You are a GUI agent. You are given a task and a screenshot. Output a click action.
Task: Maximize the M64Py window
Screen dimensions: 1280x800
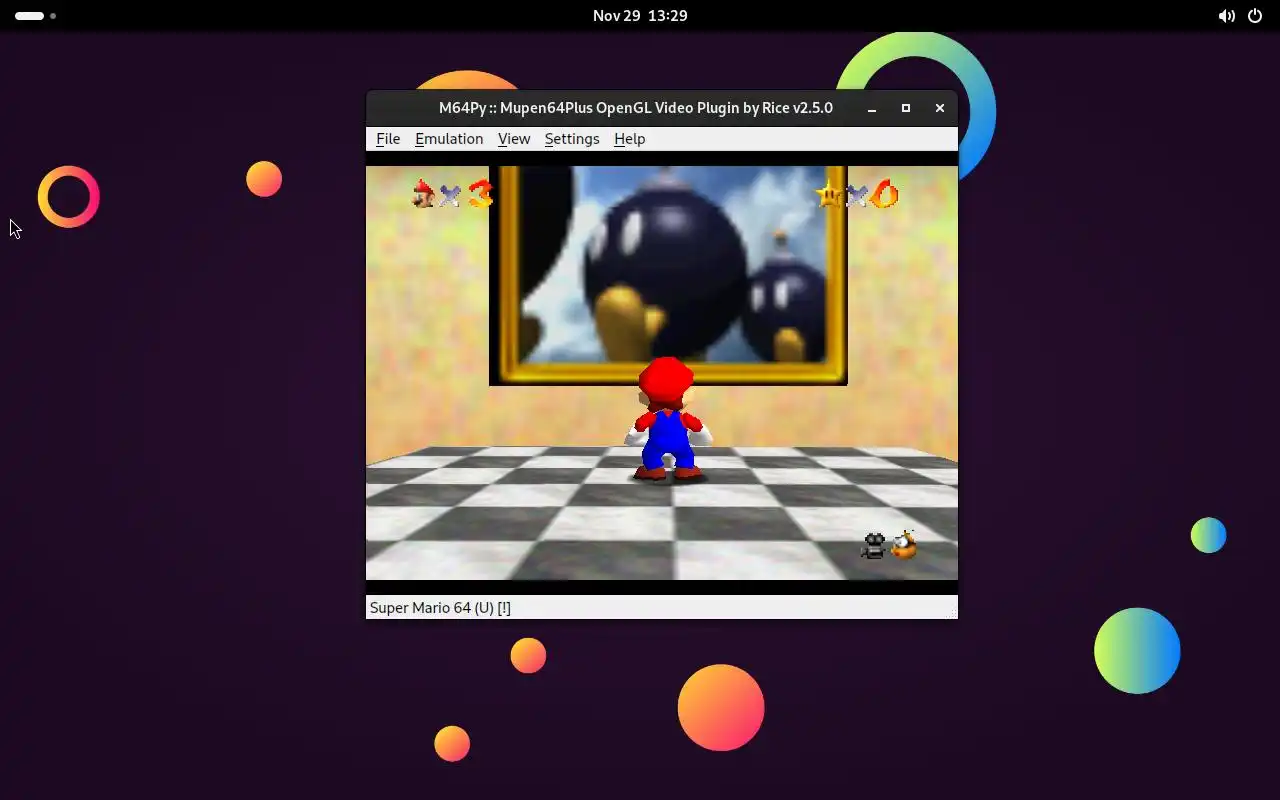click(906, 108)
